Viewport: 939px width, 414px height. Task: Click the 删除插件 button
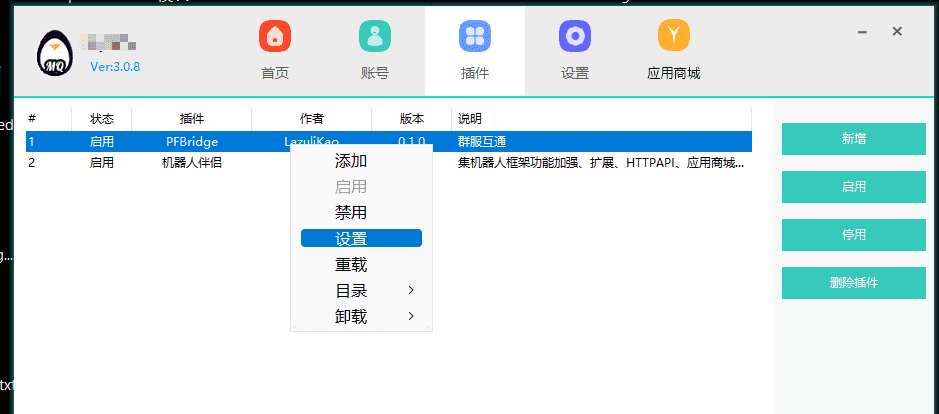click(854, 283)
